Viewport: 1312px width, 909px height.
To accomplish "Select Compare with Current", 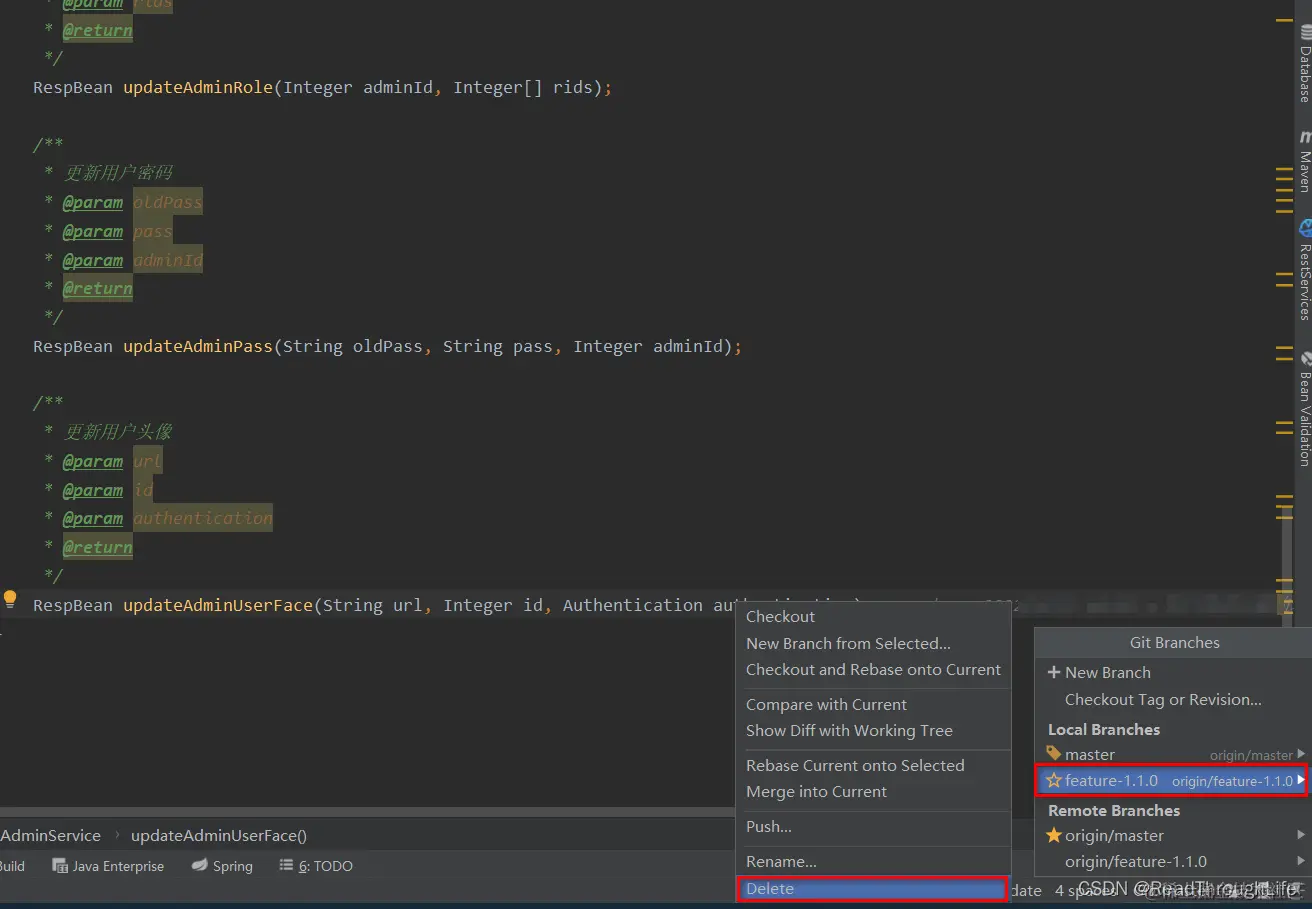I will (x=826, y=705).
